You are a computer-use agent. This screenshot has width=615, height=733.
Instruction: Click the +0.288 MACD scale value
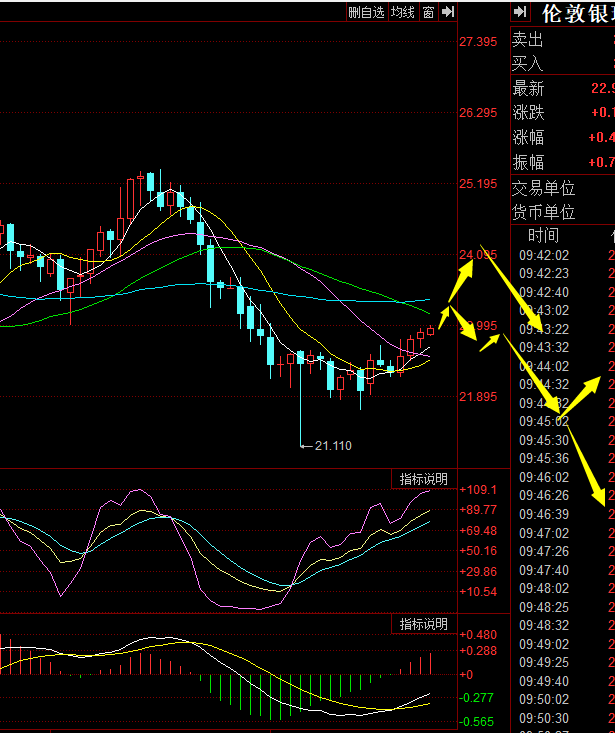pos(478,651)
